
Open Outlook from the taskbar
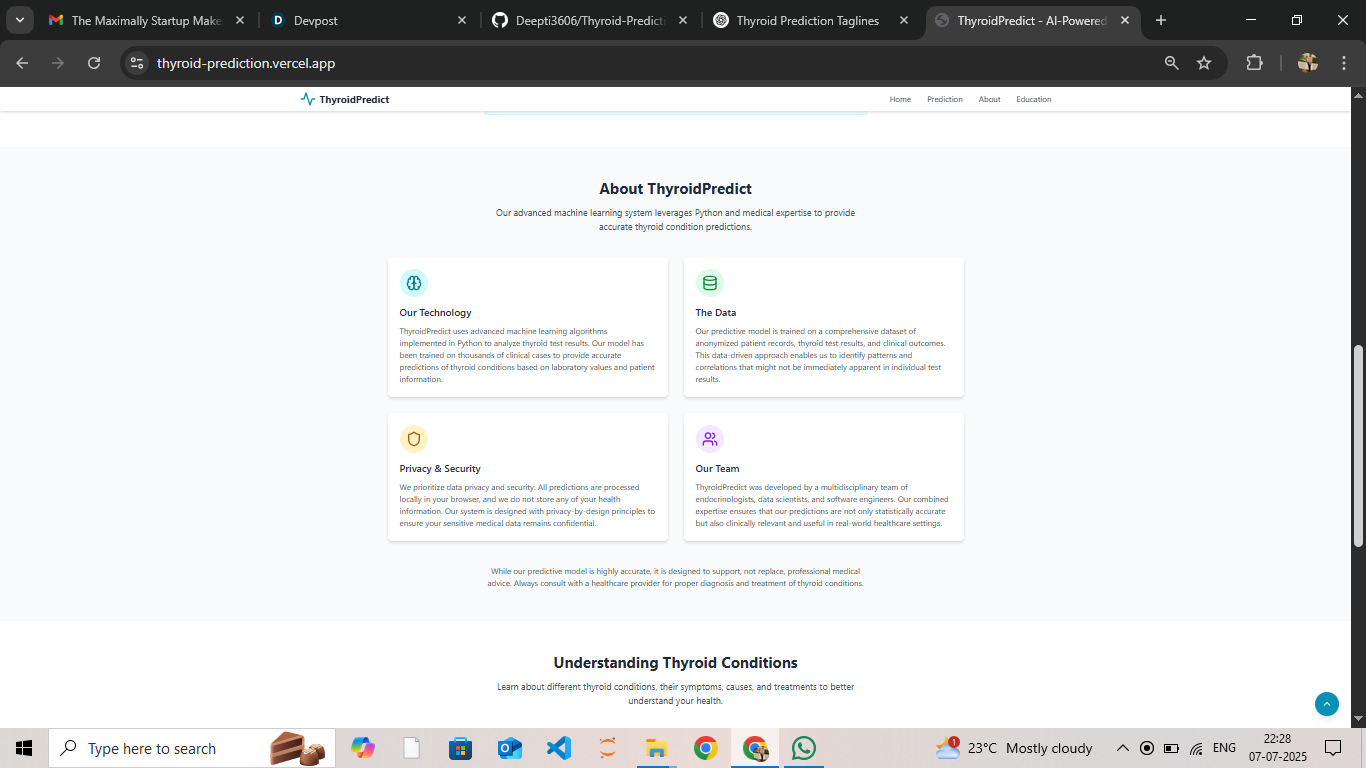click(510, 748)
